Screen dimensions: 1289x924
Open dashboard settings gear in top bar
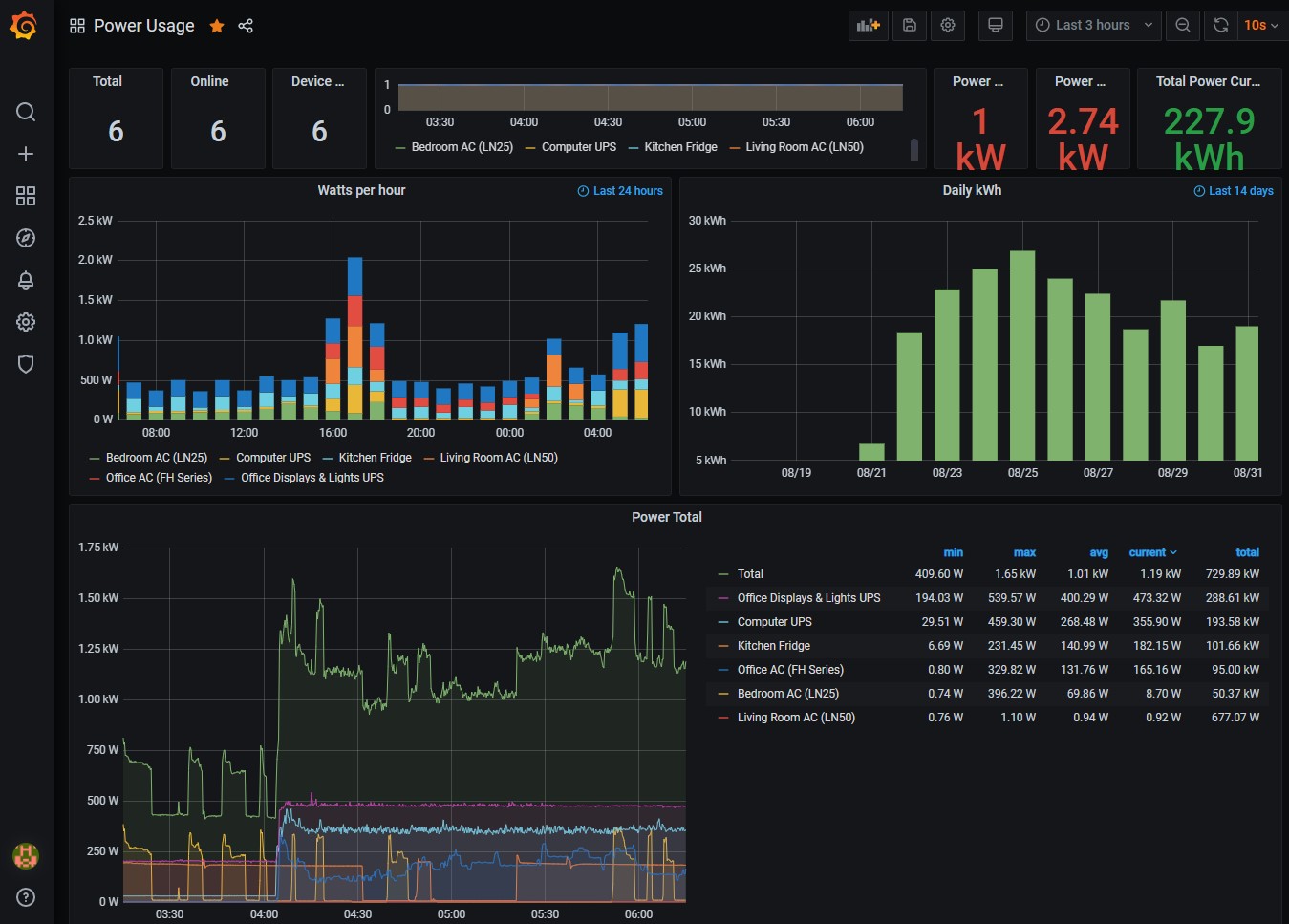click(x=948, y=26)
